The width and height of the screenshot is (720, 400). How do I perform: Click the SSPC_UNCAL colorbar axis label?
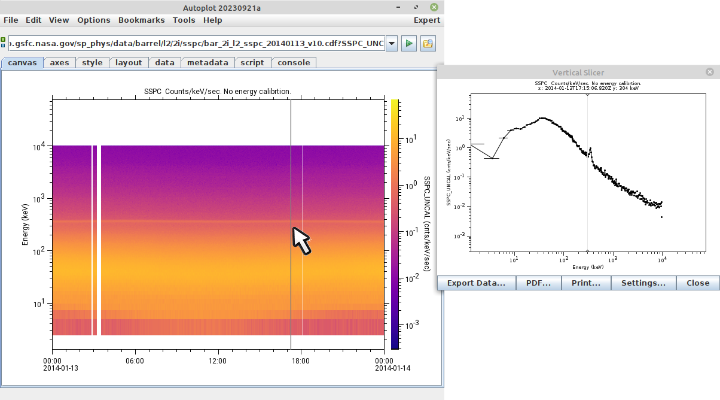coord(427,223)
